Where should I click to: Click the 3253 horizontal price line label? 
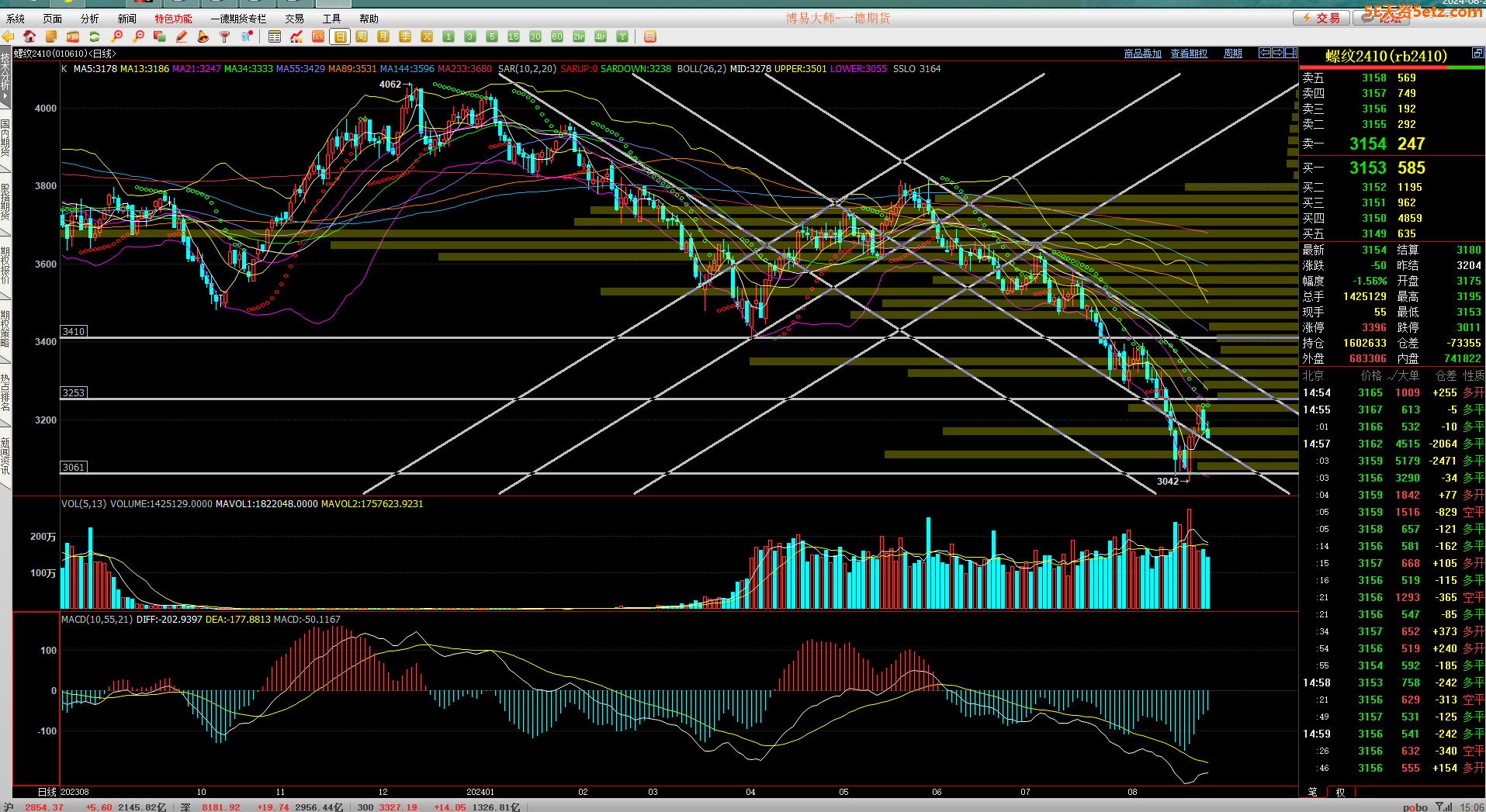coord(74,392)
